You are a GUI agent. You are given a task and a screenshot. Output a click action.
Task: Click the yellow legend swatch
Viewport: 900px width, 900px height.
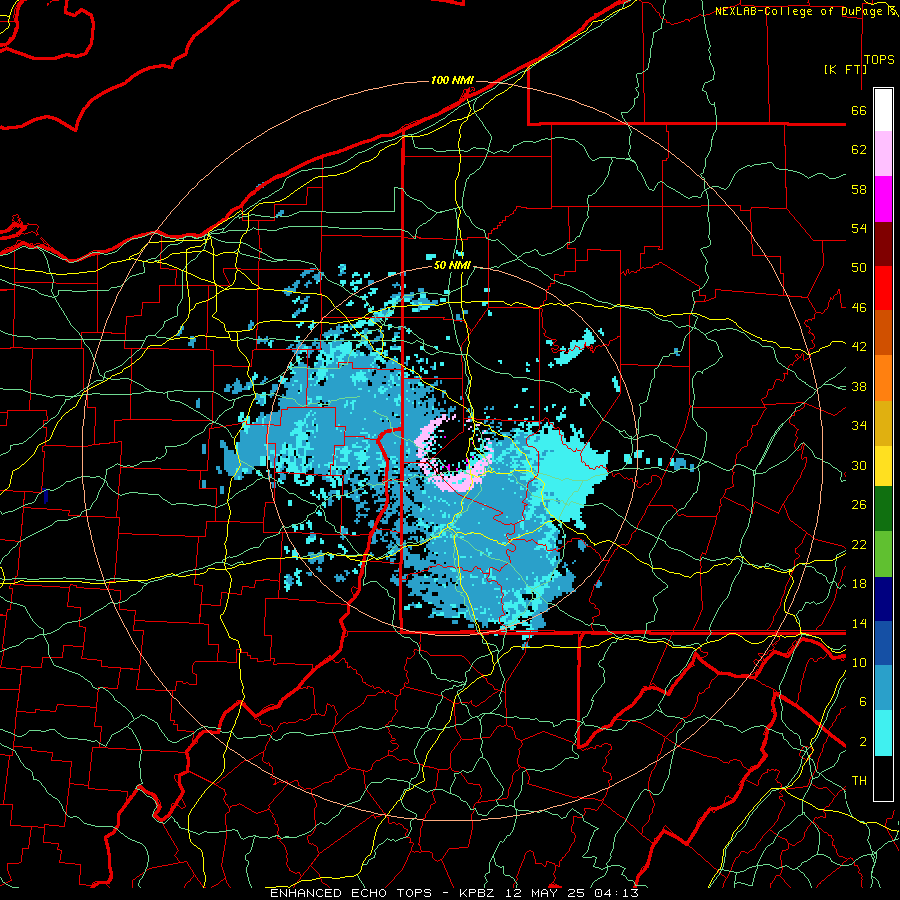pyautogui.click(x=883, y=466)
